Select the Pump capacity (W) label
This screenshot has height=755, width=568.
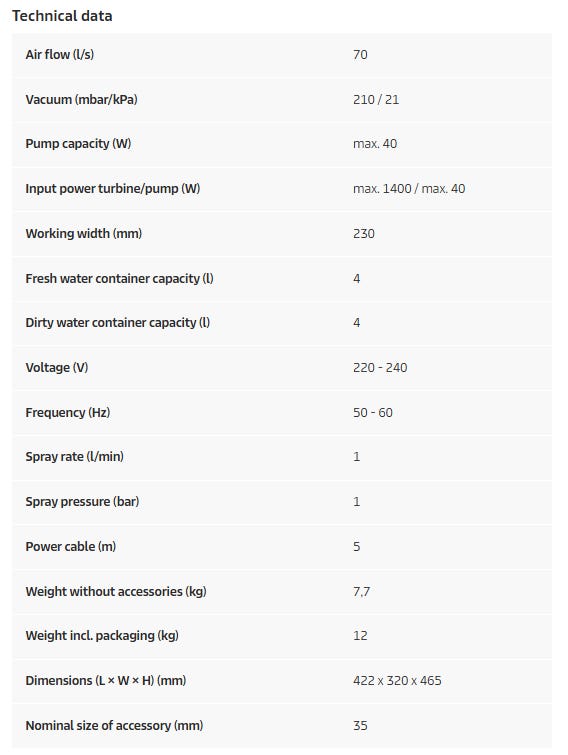click(x=78, y=143)
